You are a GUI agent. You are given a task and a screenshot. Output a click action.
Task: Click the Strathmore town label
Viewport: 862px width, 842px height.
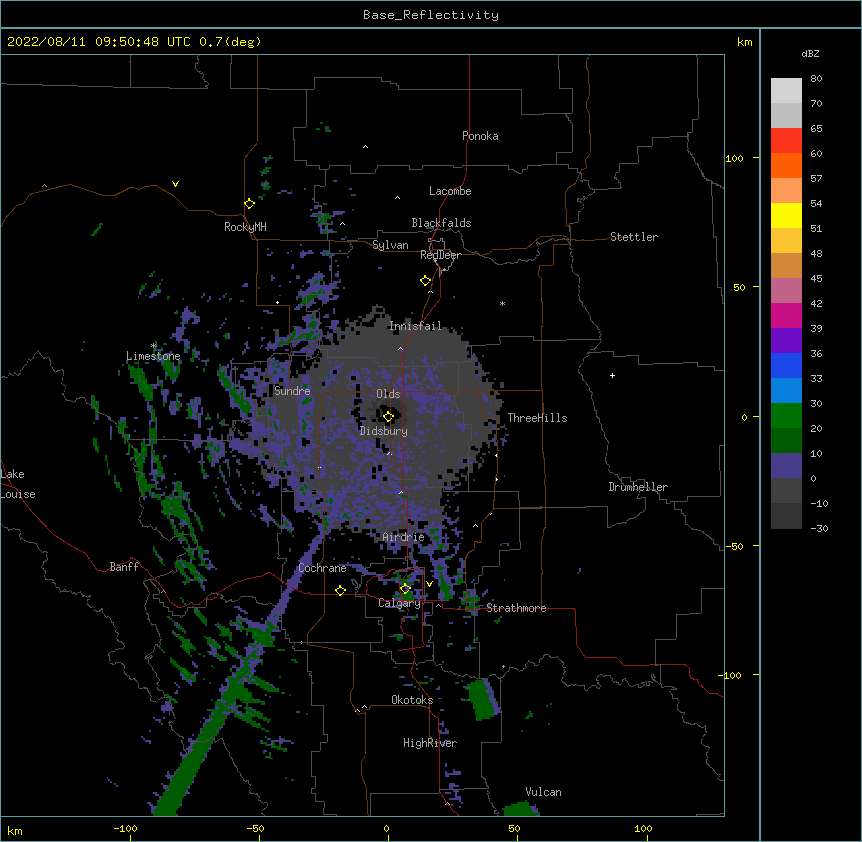coord(516,608)
